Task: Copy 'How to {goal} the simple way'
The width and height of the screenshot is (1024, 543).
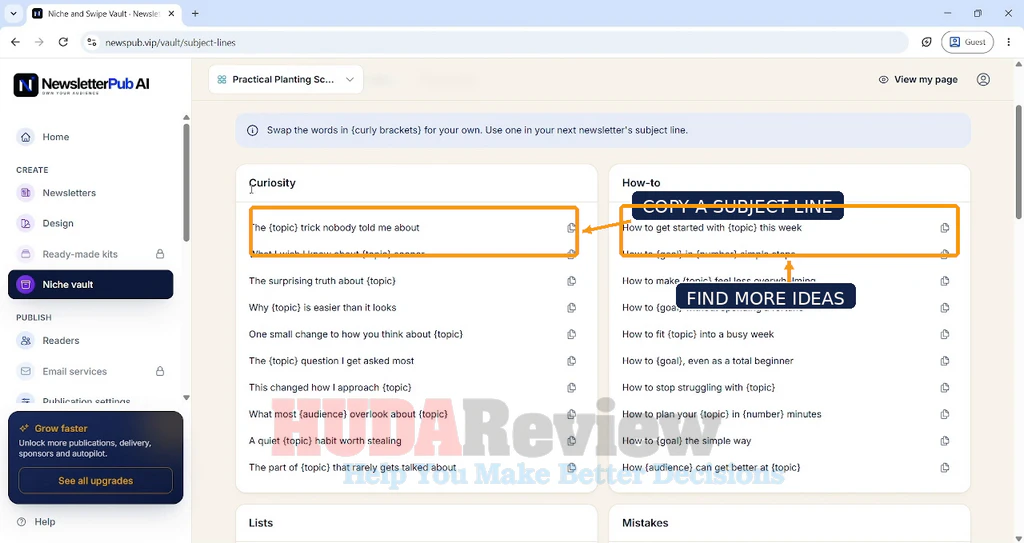Action: pyautogui.click(x=944, y=441)
